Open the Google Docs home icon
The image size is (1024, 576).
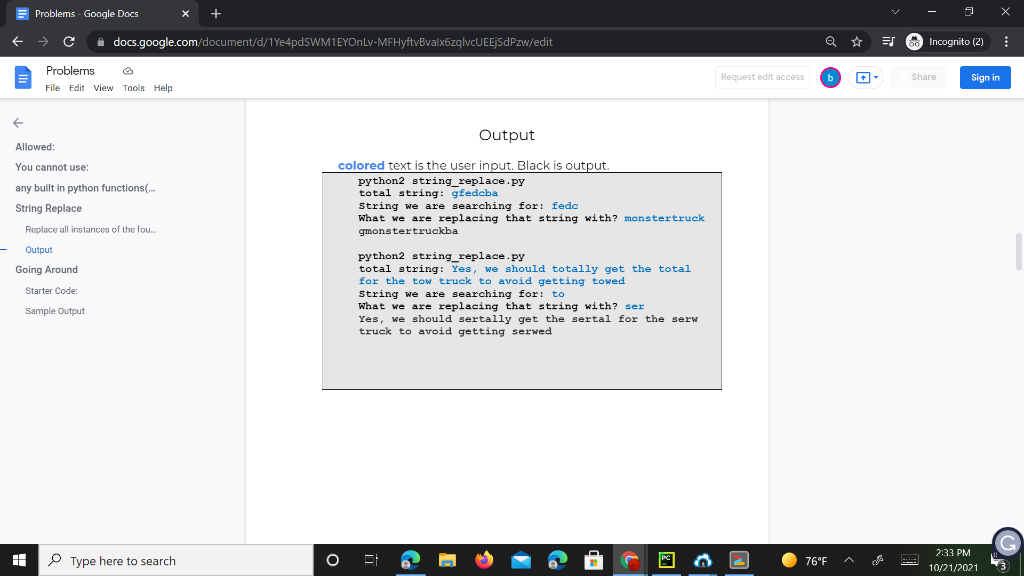coord(21,77)
